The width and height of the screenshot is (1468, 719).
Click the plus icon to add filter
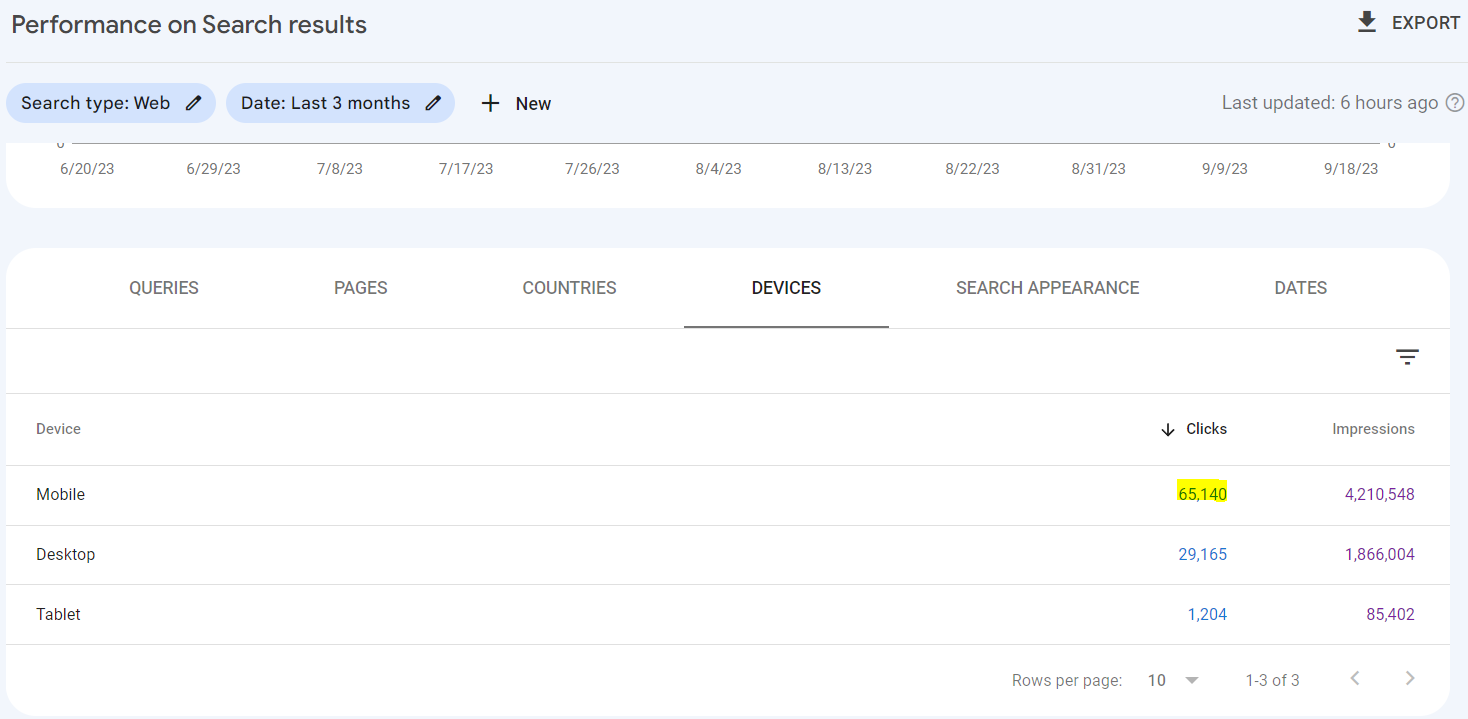point(490,103)
